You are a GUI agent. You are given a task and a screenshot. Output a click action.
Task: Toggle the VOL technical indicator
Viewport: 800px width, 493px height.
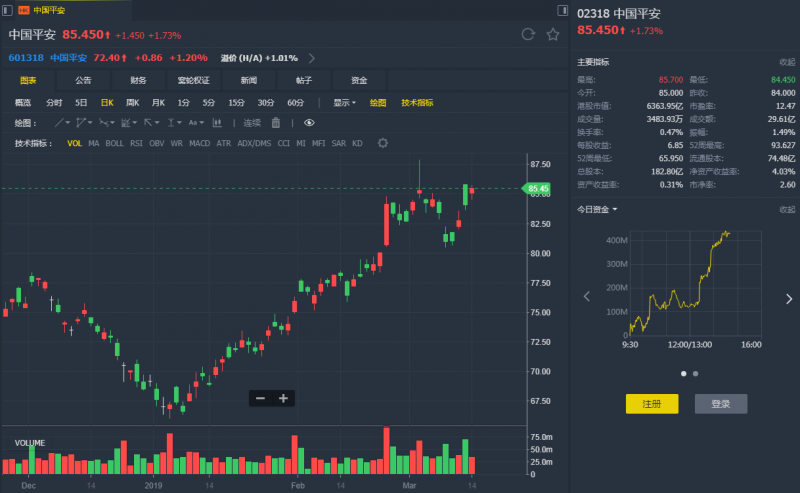75,143
